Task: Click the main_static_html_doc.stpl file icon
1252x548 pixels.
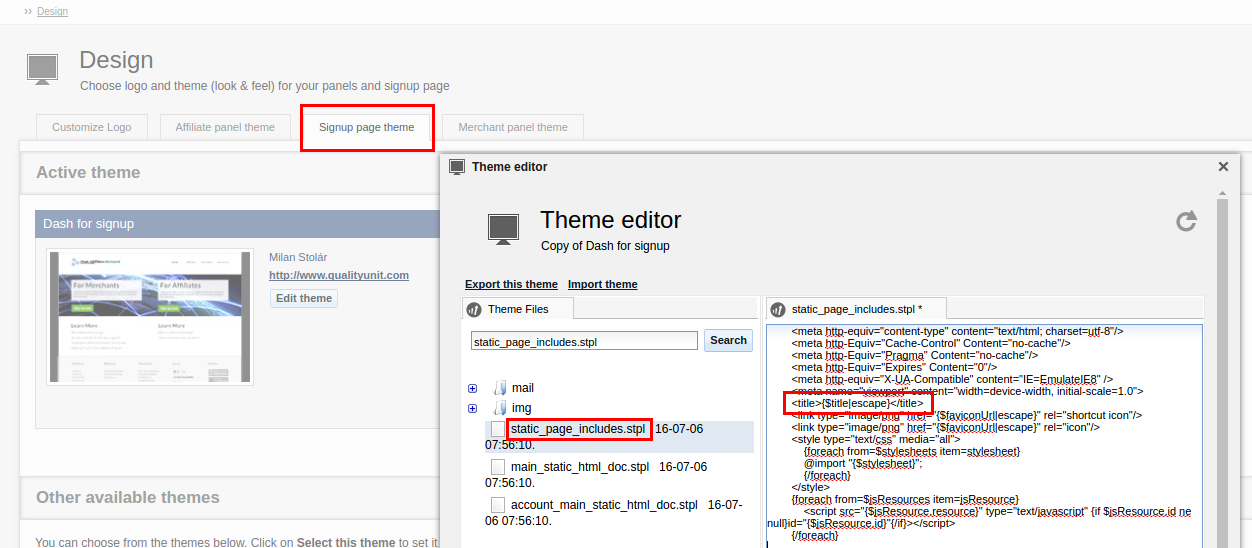Action: point(498,467)
